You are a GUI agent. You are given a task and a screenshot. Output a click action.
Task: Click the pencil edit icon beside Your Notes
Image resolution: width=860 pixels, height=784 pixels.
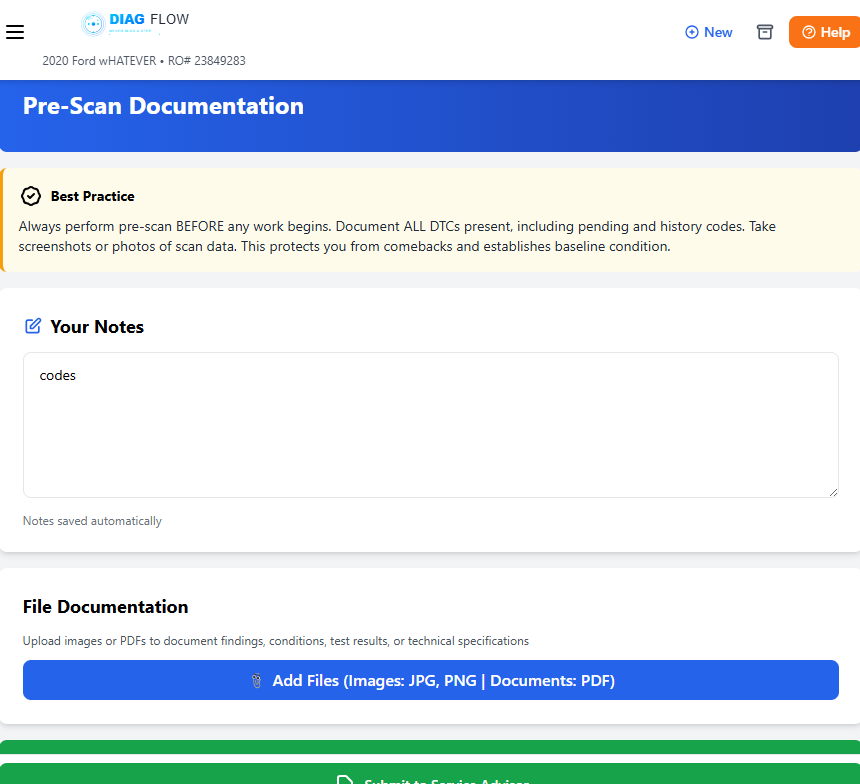click(x=33, y=326)
